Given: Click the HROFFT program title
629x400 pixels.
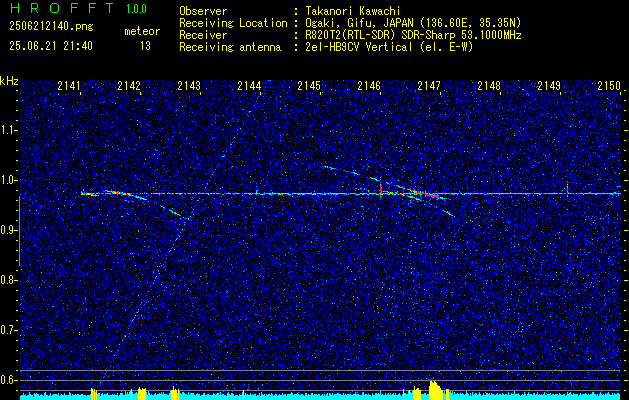Looking at the screenshot, I should [x=62, y=8].
